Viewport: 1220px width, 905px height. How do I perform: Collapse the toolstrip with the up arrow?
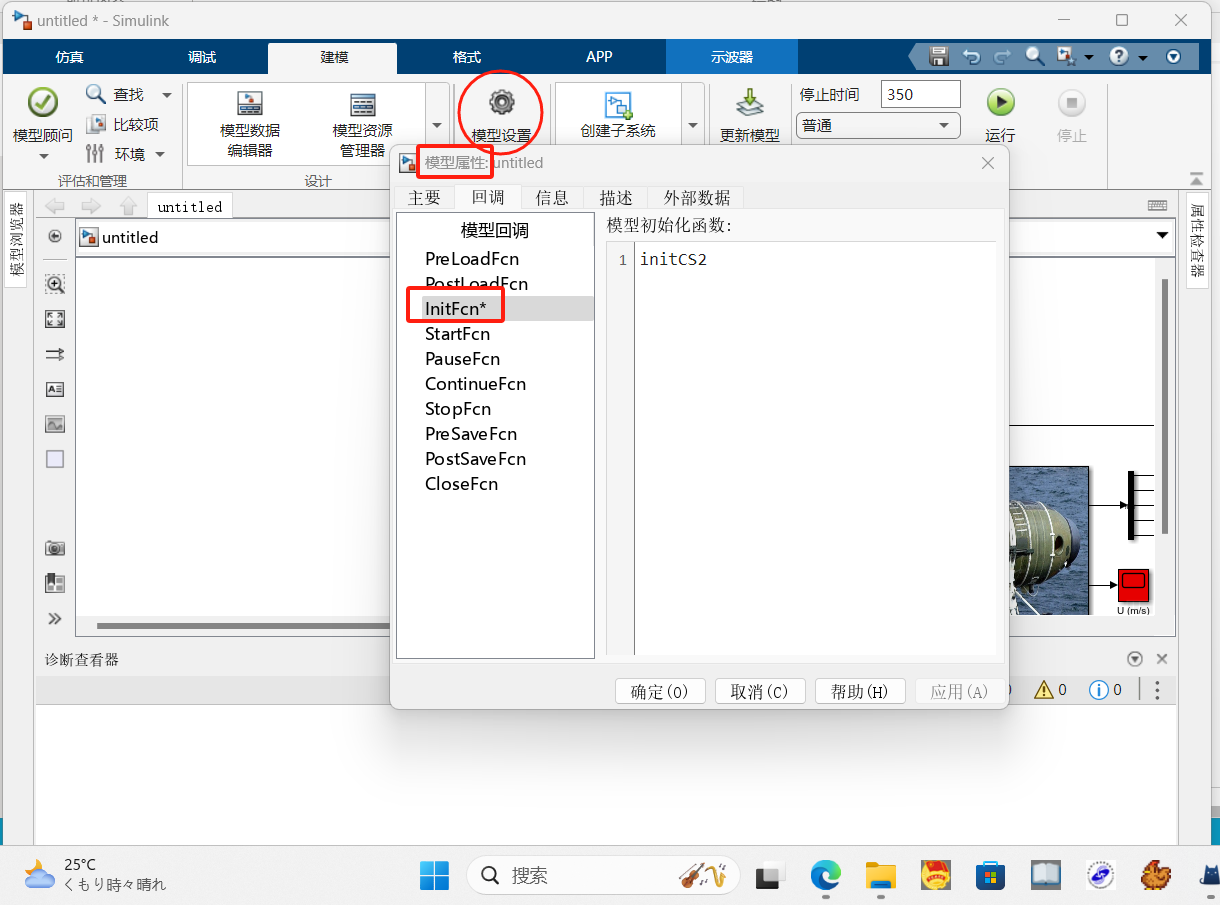[x=1196, y=179]
